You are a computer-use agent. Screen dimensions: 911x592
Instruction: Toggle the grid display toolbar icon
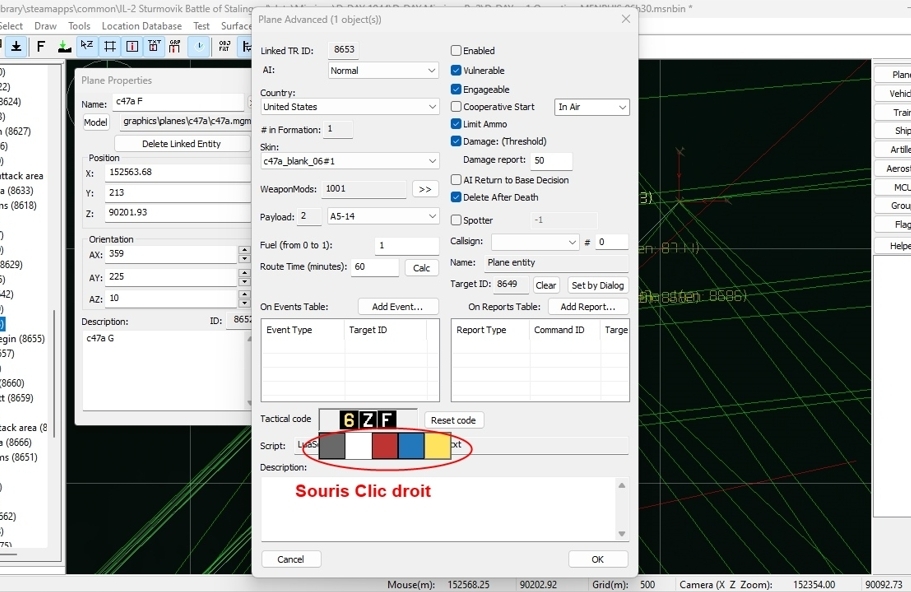click(x=110, y=46)
